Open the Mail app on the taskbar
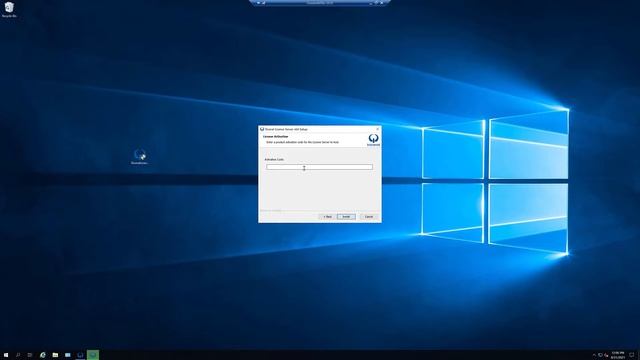Viewport: 640px width, 360px height. coord(68,355)
